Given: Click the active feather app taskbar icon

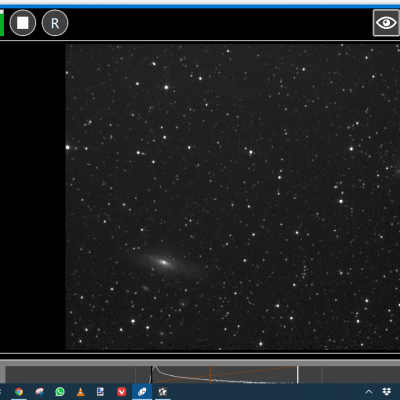Looking at the screenshot, I should [142, 392].
